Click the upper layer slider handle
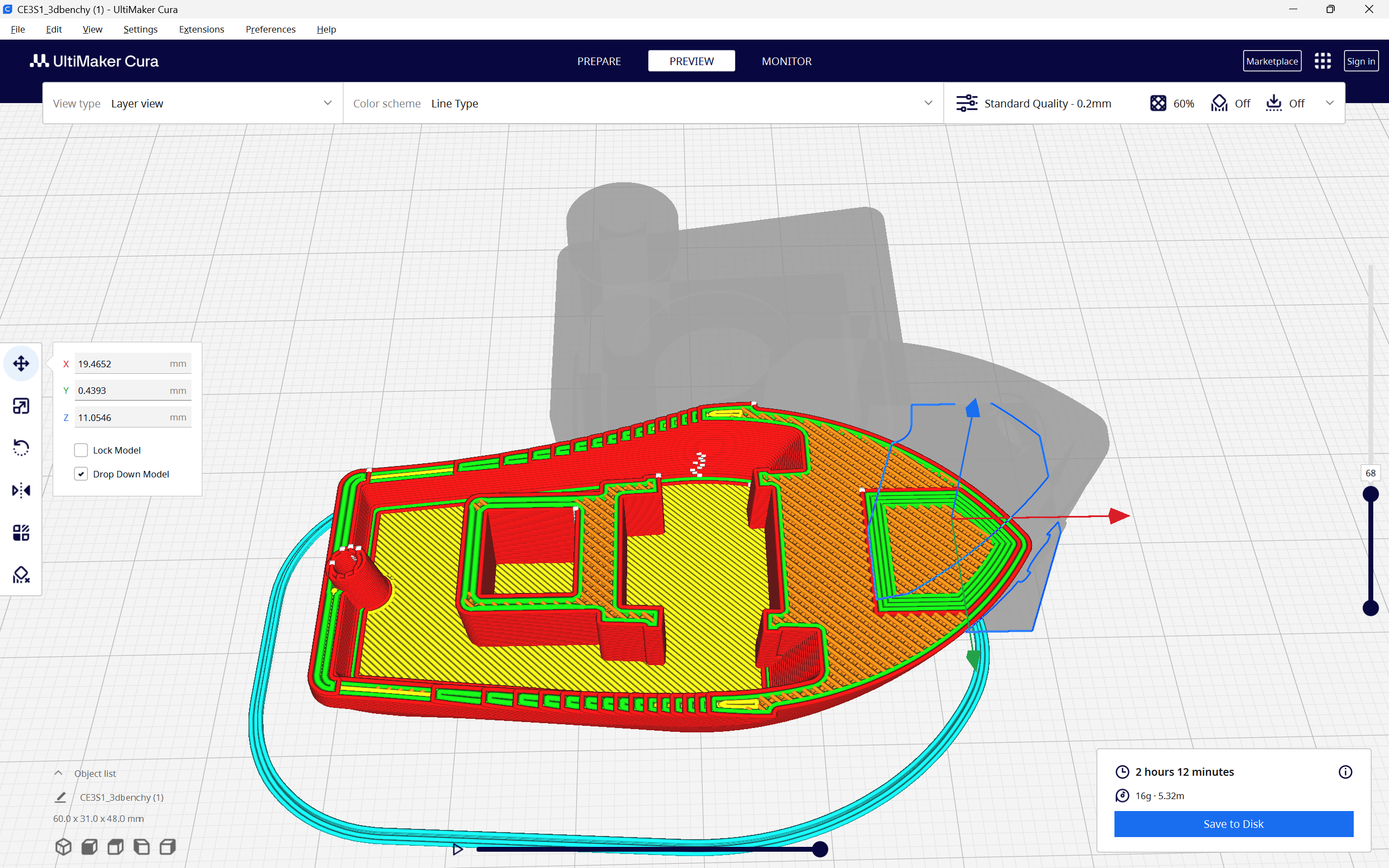The height and width of the screenshot is (868, 1389). click(1371, 494)
